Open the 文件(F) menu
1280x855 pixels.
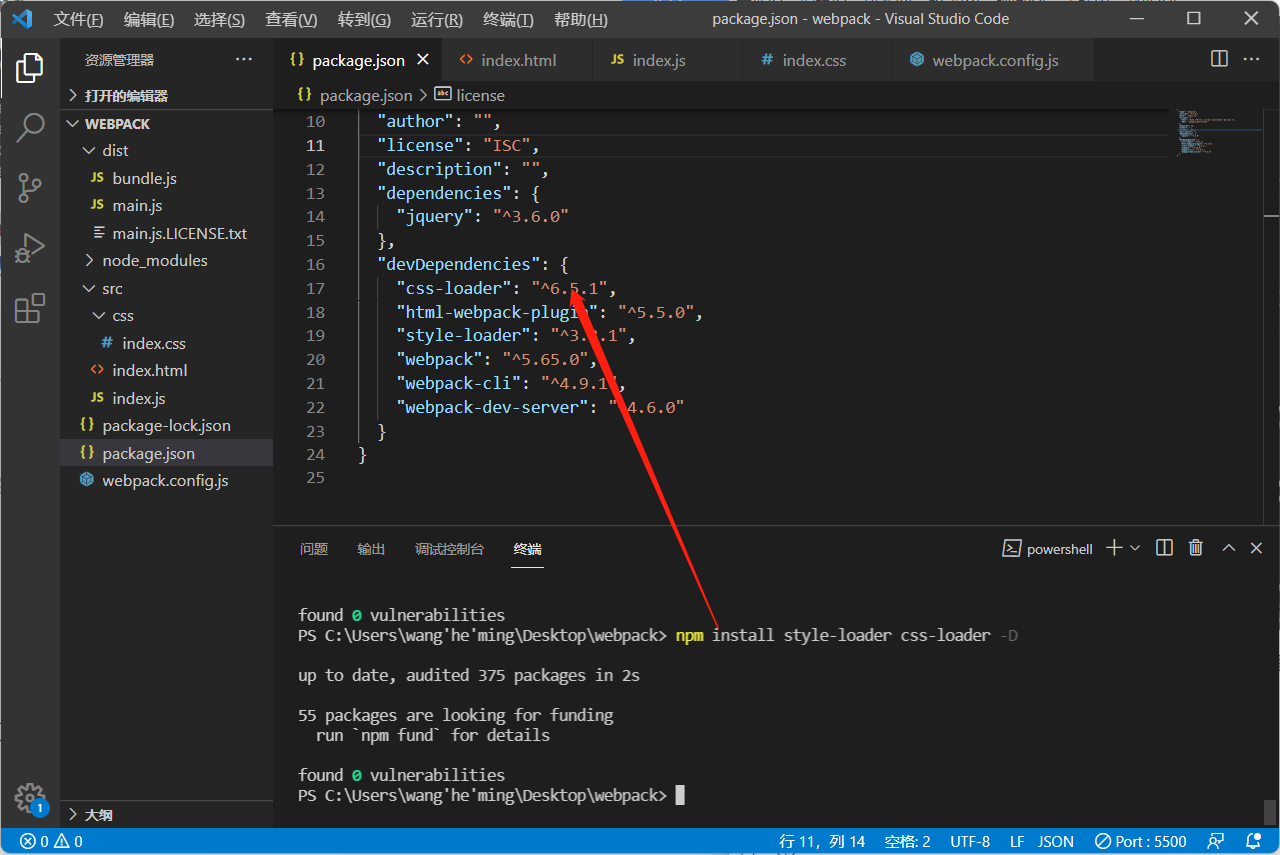pyautogui.click(x=78, y=20)
